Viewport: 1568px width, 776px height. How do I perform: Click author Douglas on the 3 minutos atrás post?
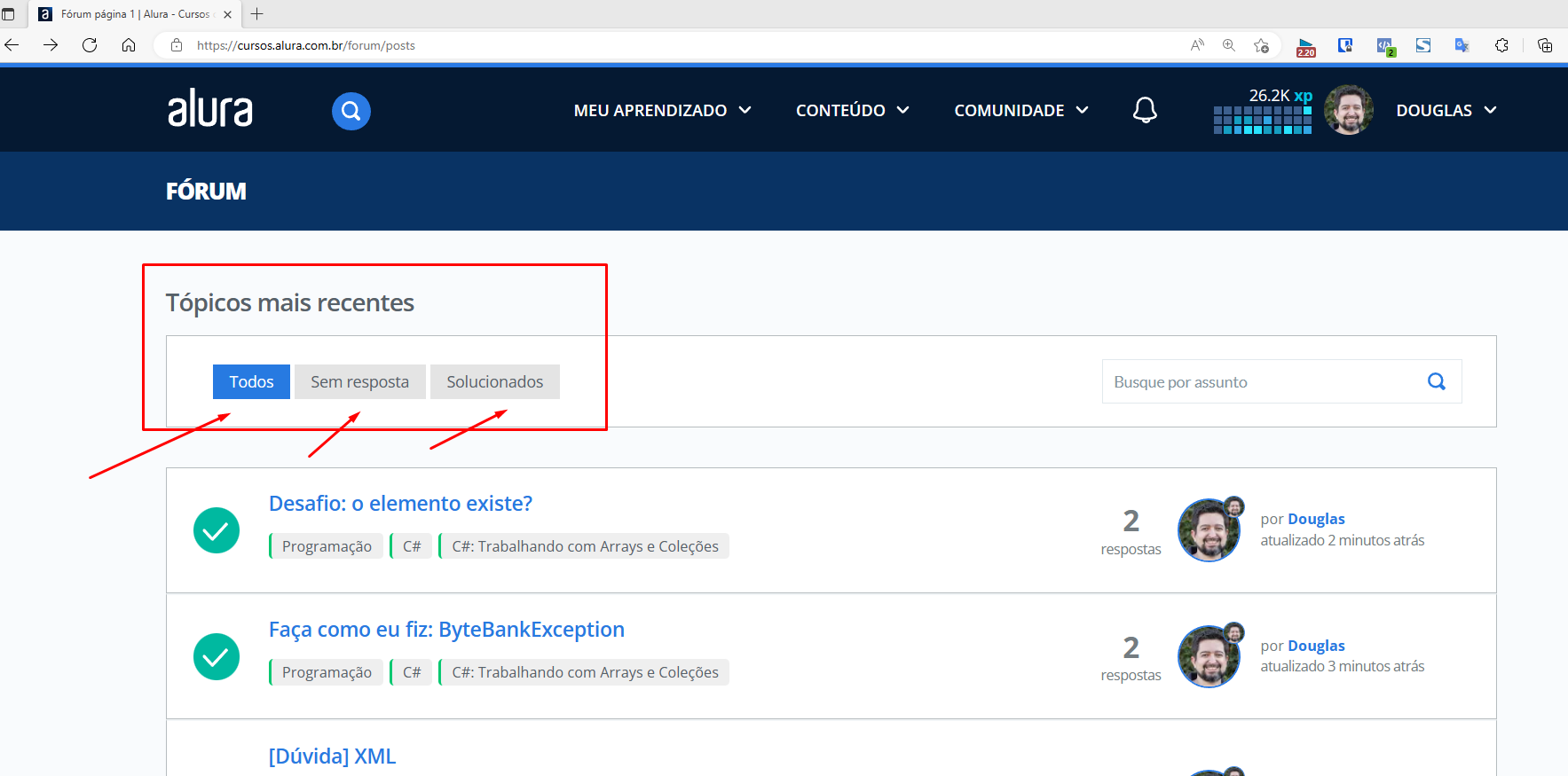(x=1316, y=646)
